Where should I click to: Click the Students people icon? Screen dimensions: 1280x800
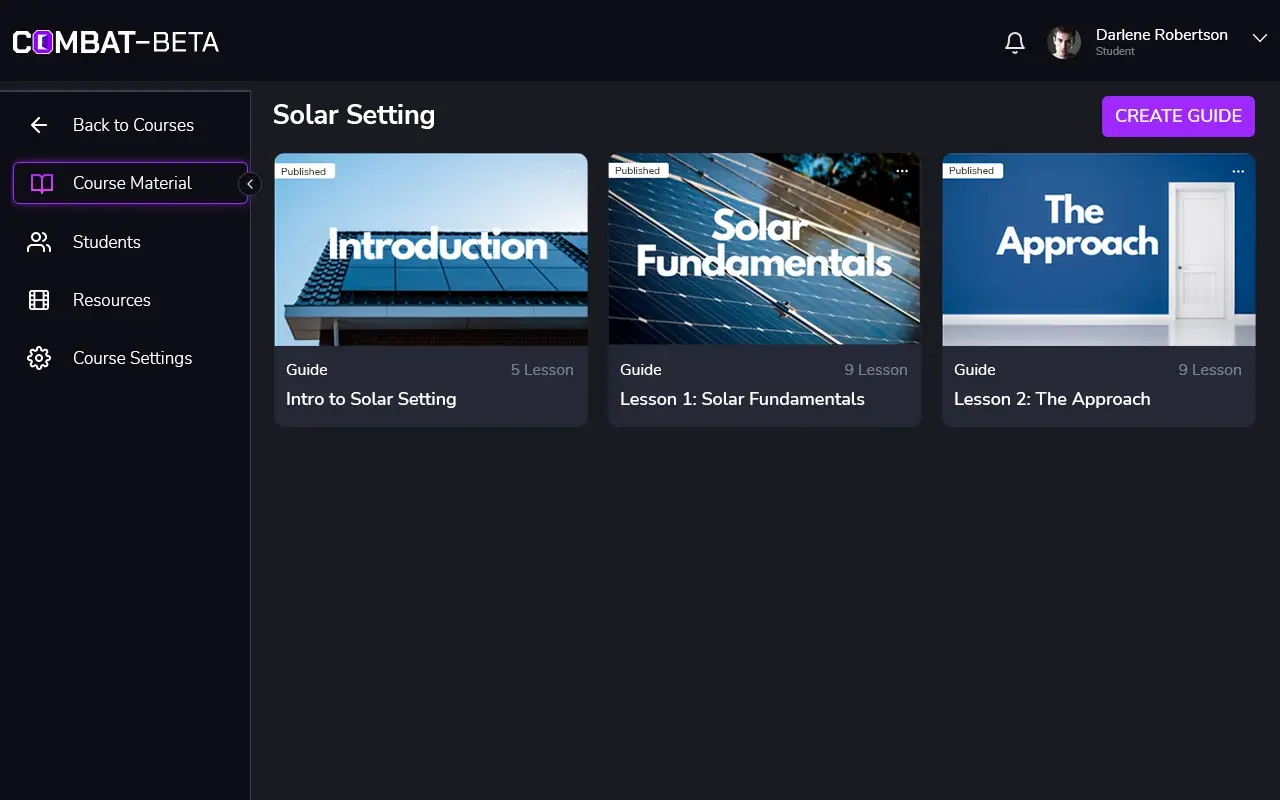[x=39, y=242]
